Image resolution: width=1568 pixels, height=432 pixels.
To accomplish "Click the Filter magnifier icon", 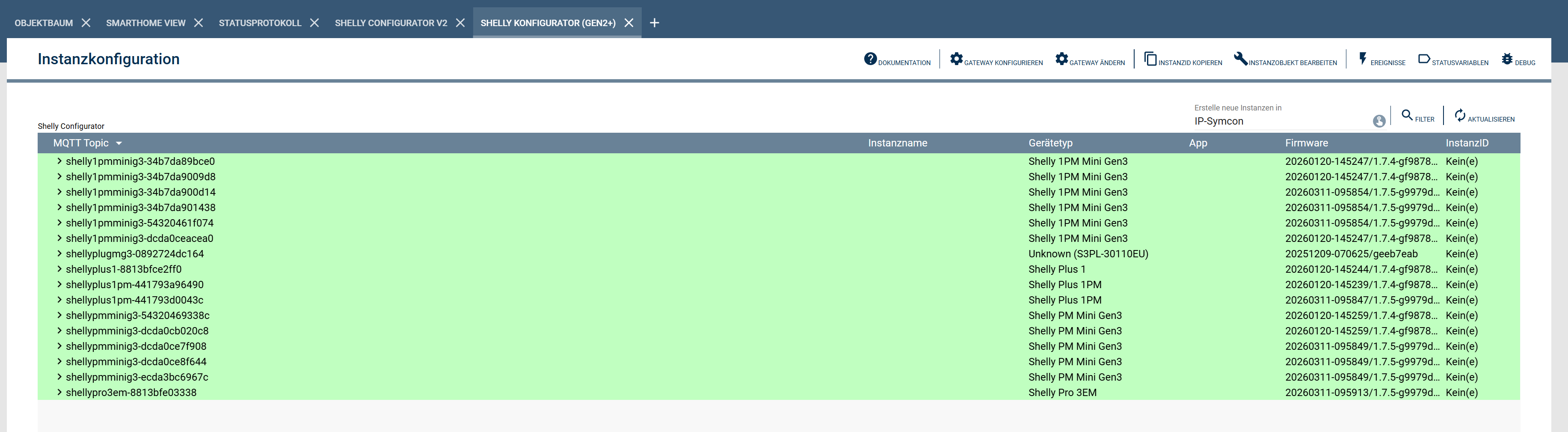I will point(1407,115).
